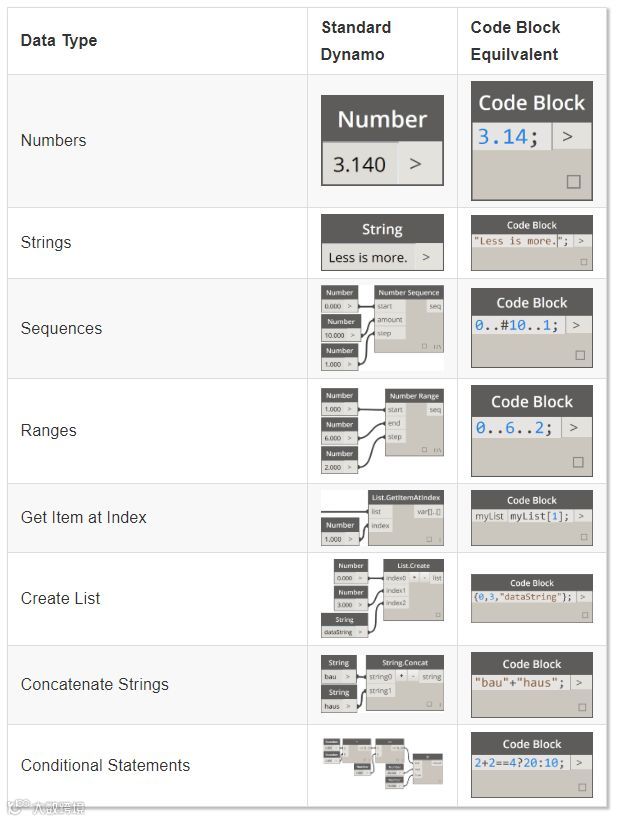This screenshot has height=821, width=641.
Task: Click the {0,3,"dataString"} code input field
Action: (x=522, y=597)
